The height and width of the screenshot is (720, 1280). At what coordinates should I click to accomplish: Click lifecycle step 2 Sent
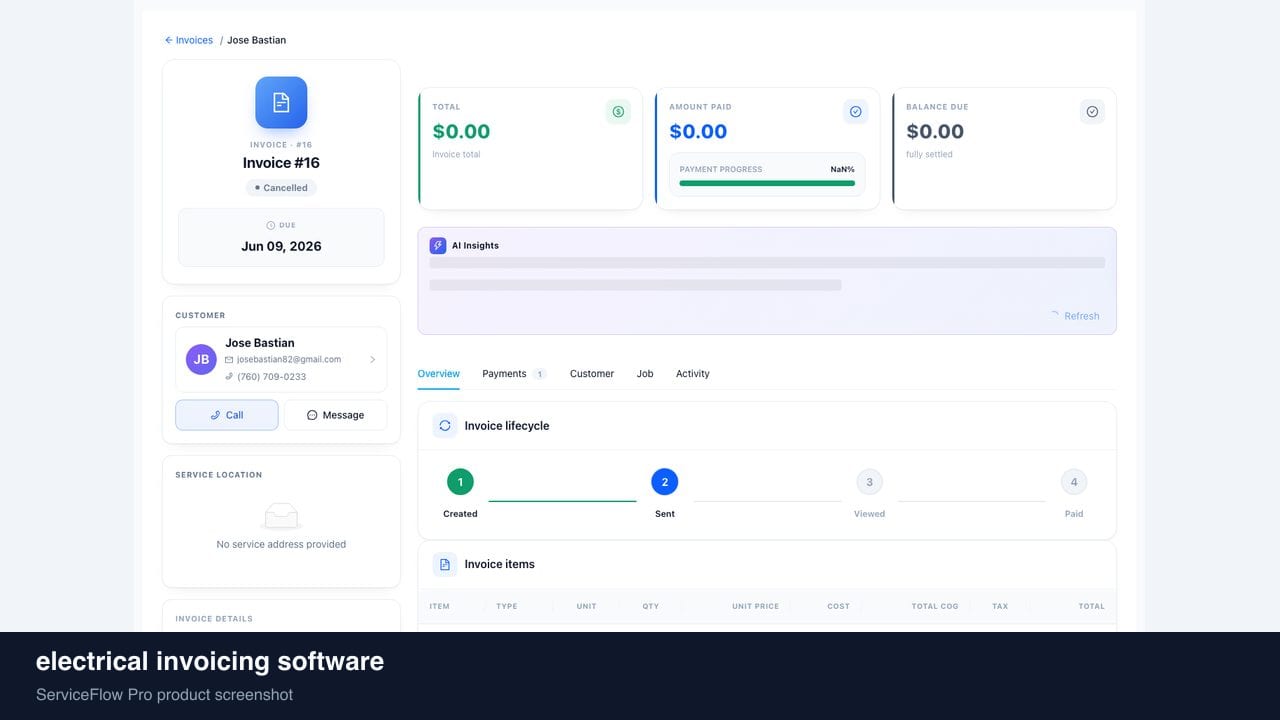[x=665, y=482]
